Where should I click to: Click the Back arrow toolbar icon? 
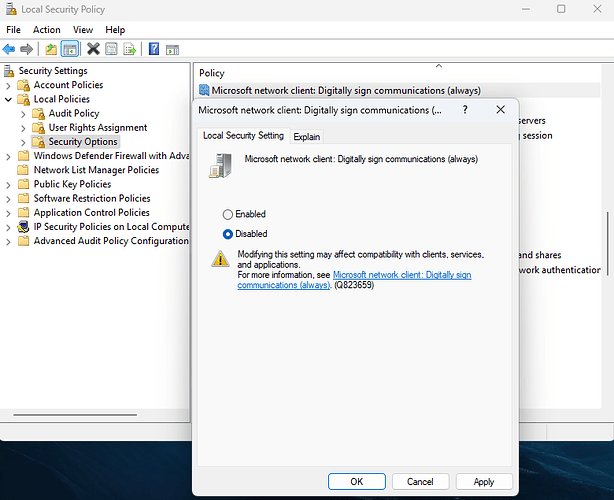point(9,49)
